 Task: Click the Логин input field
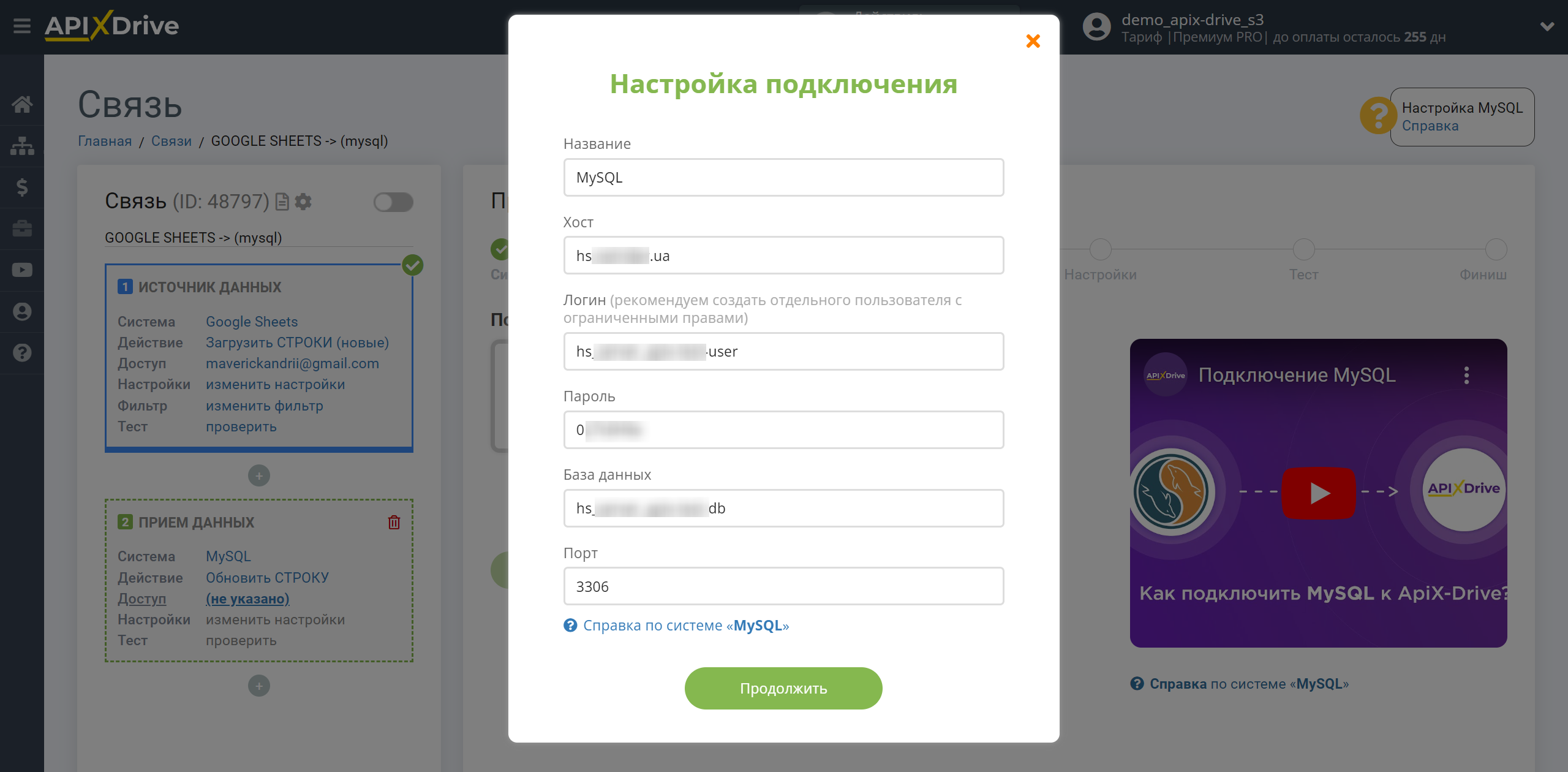pos(783,352)
